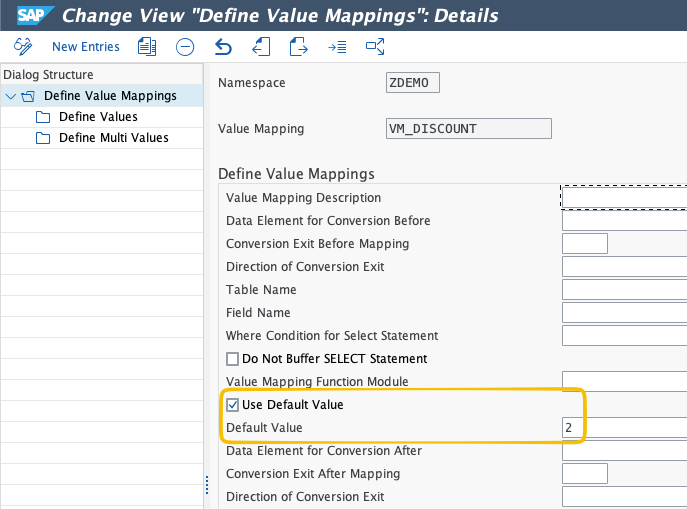687x509 pixels.
Task: Click Where Condition for Select Statement field
Action: coord(624,336)
